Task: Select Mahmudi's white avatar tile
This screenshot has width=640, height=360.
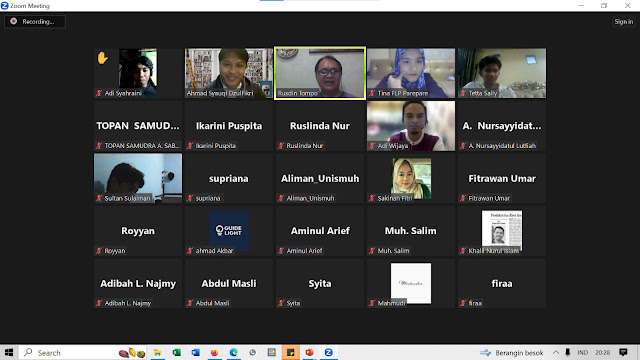Action: point(411,283)
